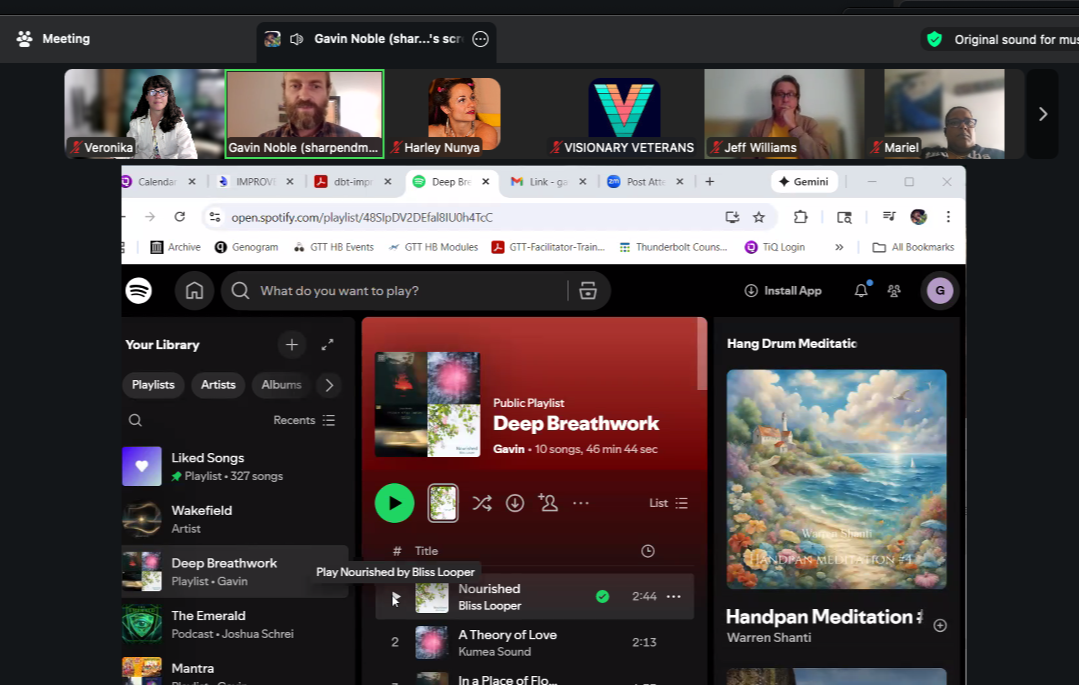Switch to the Gmail Link tab
1079x685 pixels.
548,182
